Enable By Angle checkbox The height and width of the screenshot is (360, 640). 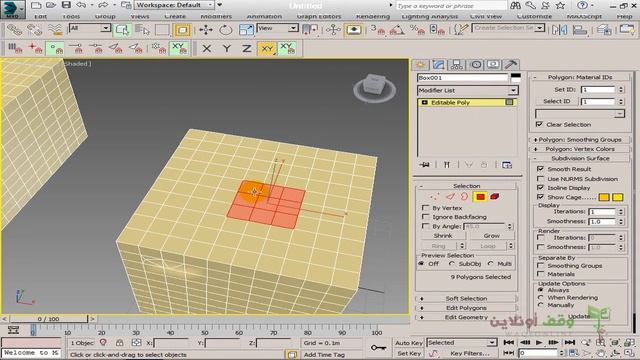(426, 226)
